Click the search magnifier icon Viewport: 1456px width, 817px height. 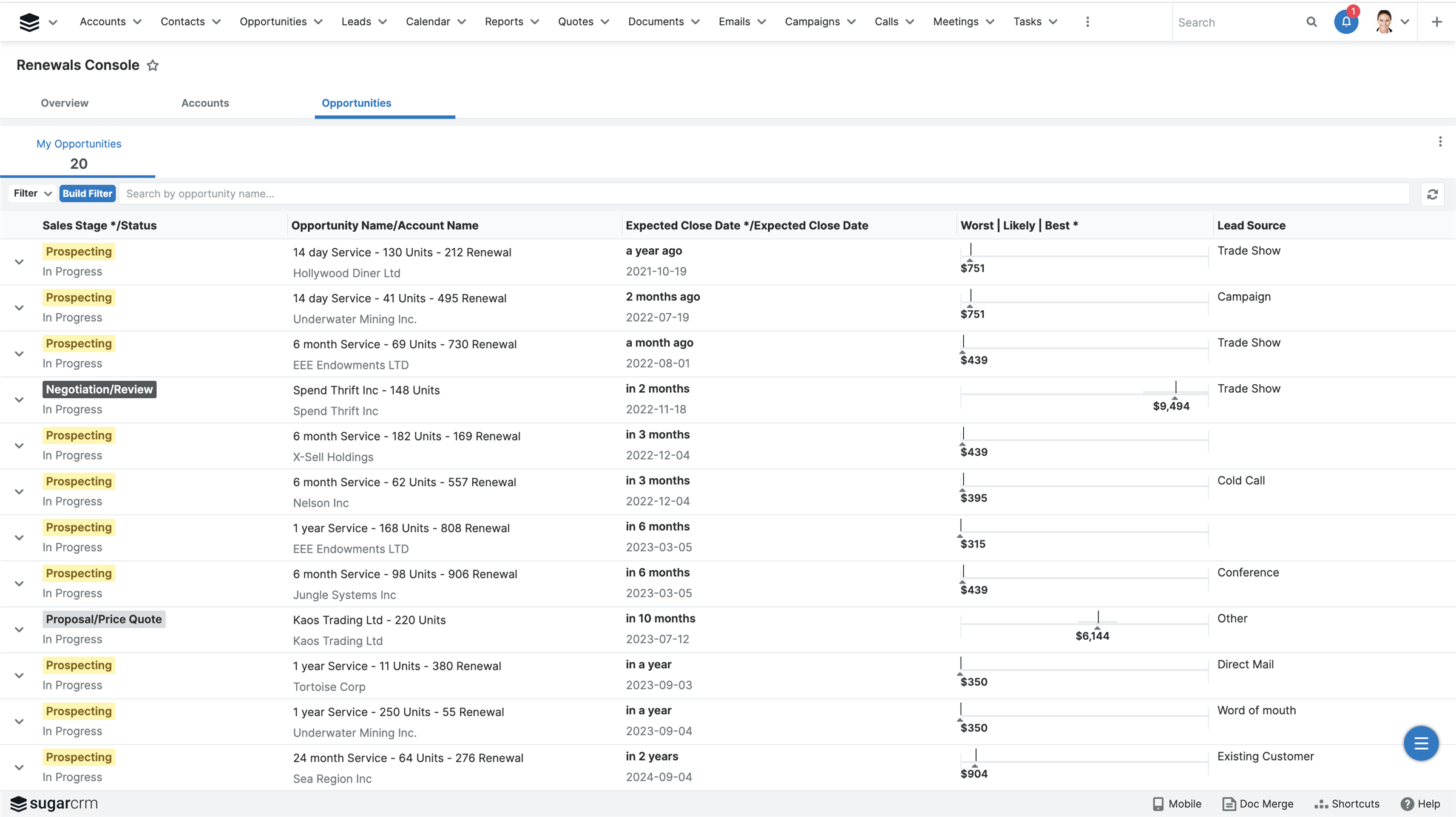(1311, 22)
